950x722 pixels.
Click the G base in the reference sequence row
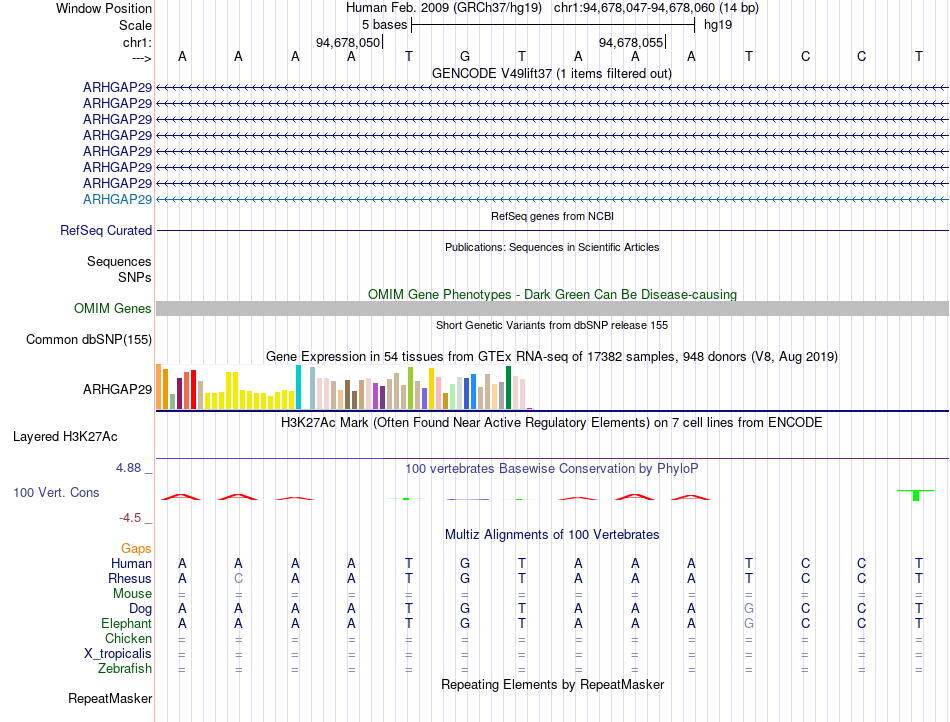[465, 56]
